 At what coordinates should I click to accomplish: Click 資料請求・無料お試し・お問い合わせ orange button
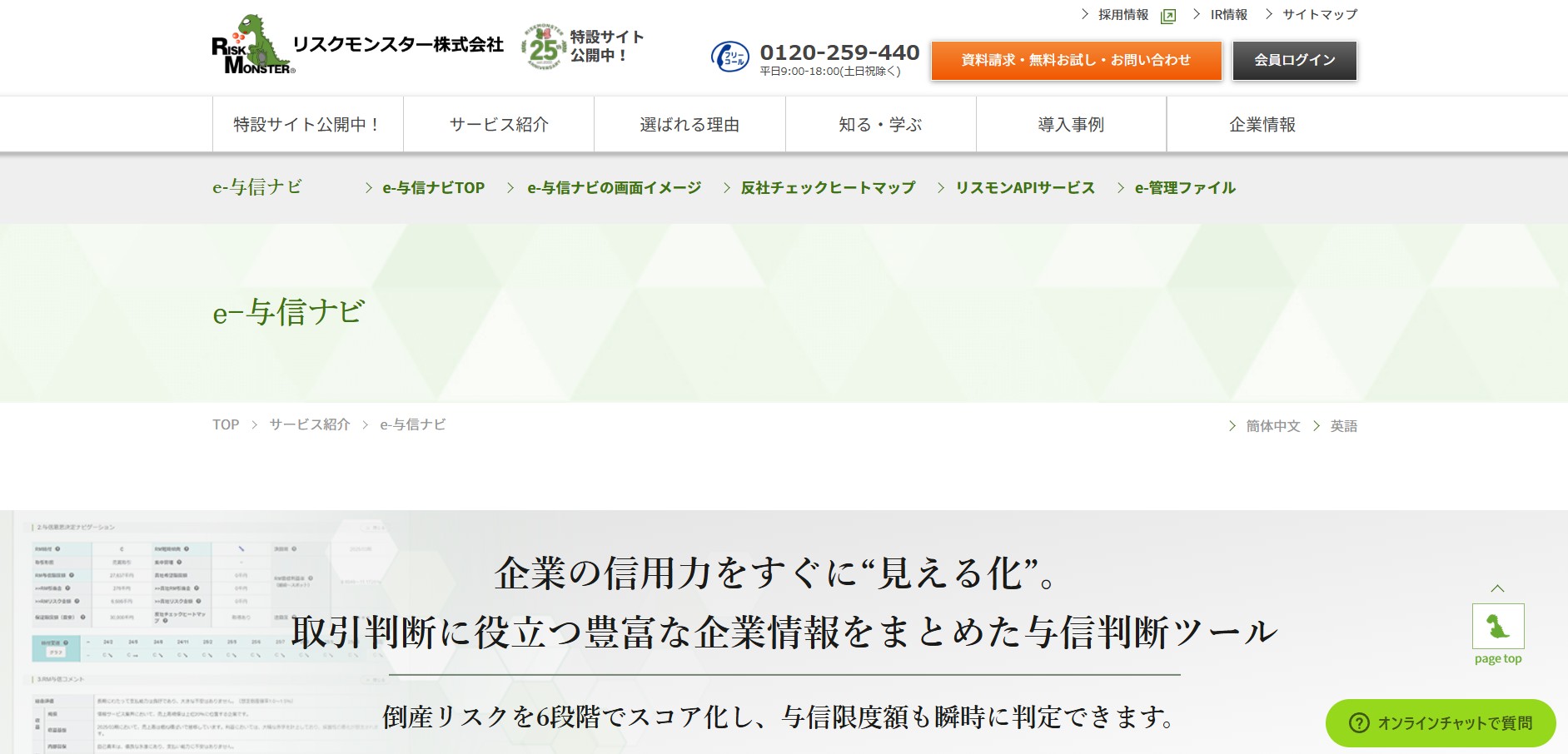(x=1076, y=60)
